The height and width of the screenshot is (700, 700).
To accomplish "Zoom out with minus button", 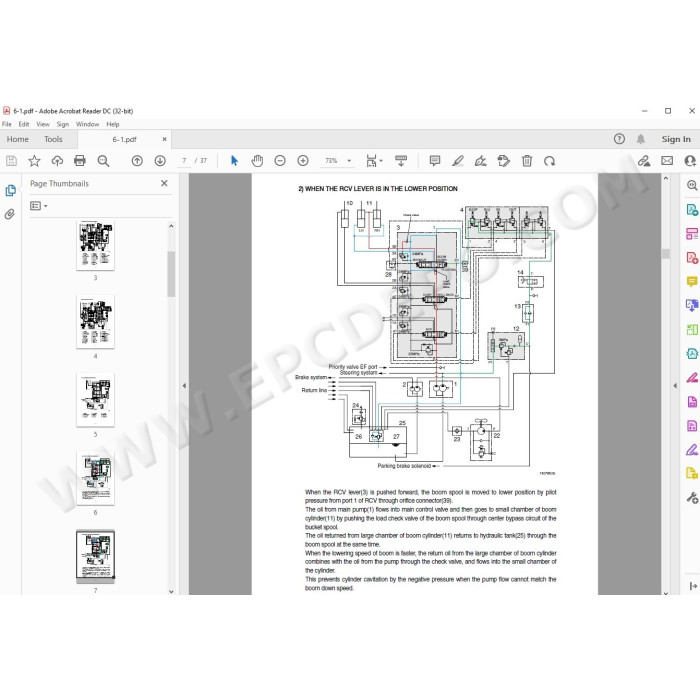I will pos(280,161).
